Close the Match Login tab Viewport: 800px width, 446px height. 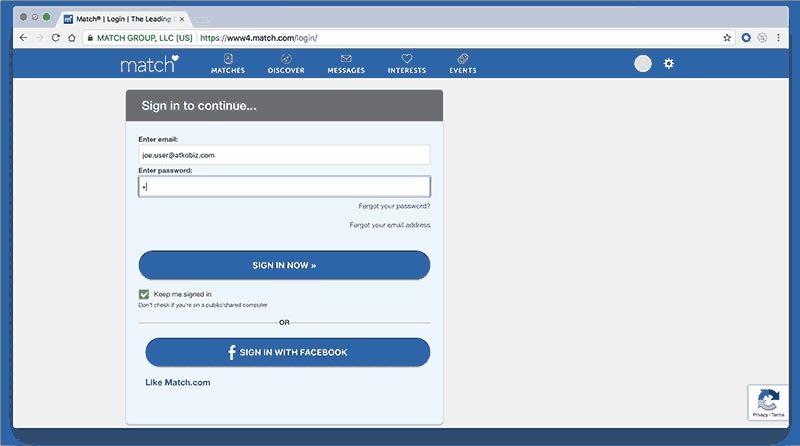click(182, 19)
